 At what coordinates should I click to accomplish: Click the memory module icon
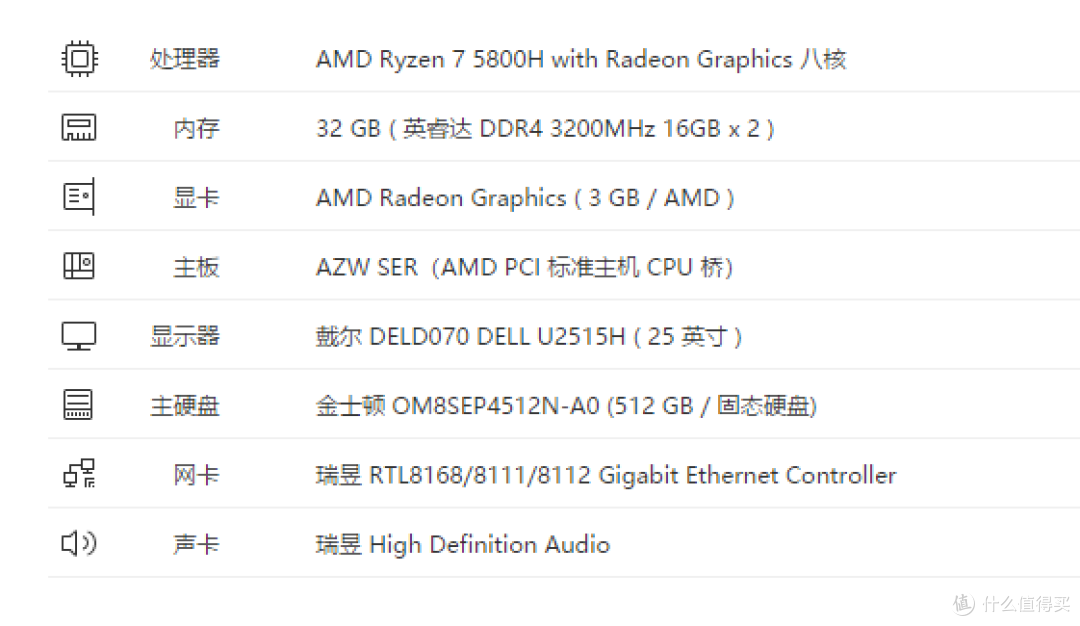pos(79,127)
